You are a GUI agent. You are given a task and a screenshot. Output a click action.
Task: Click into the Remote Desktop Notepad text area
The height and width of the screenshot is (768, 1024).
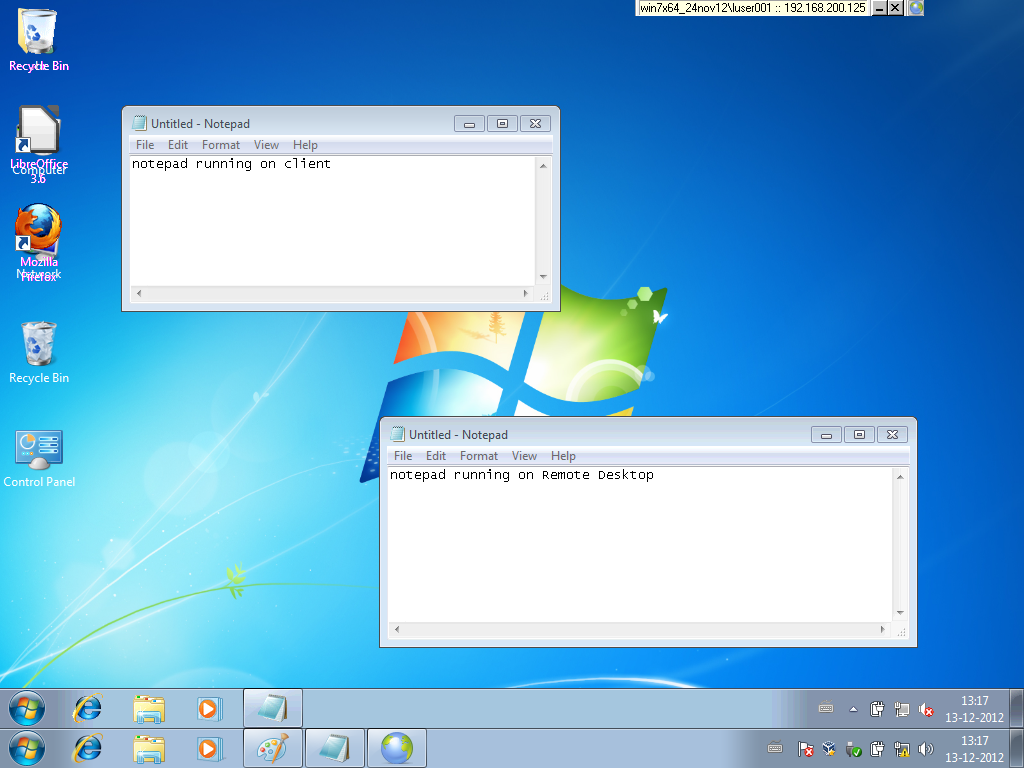click(640, 550)
